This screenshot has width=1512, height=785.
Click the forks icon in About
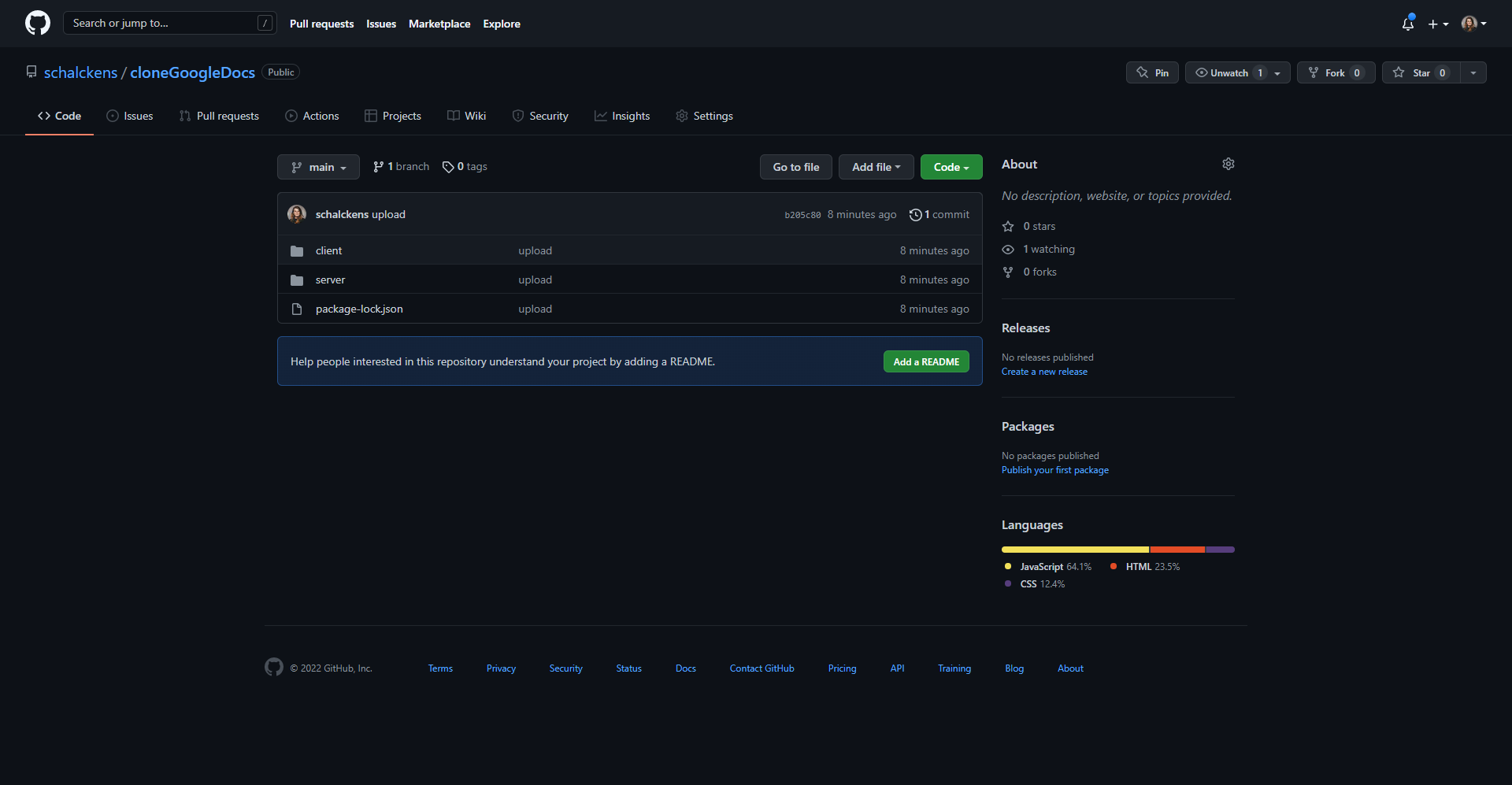pos(1008,272)
